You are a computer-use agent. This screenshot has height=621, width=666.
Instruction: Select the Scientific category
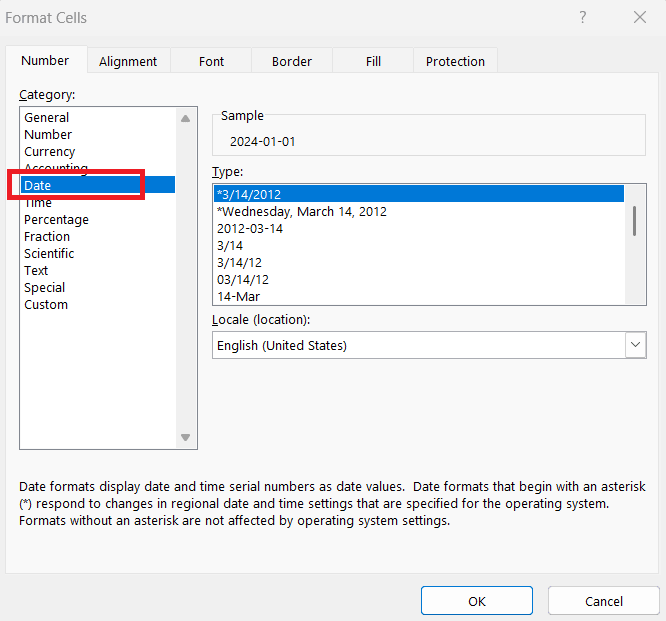pos(49,253)
